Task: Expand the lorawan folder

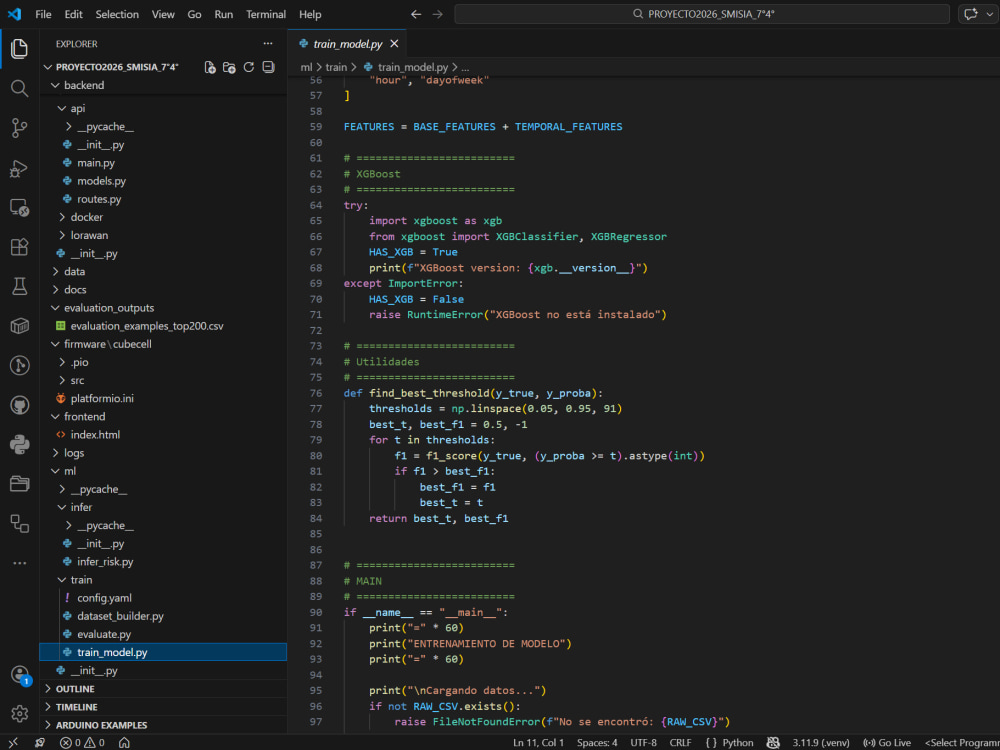Action: (163, 235)
